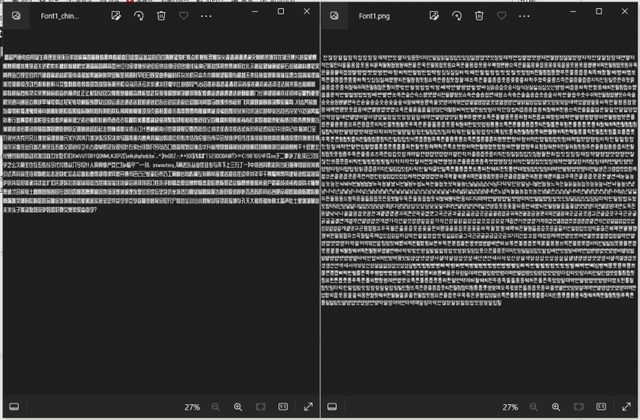Favorite the image in Font1.png window

coord(502,16)
